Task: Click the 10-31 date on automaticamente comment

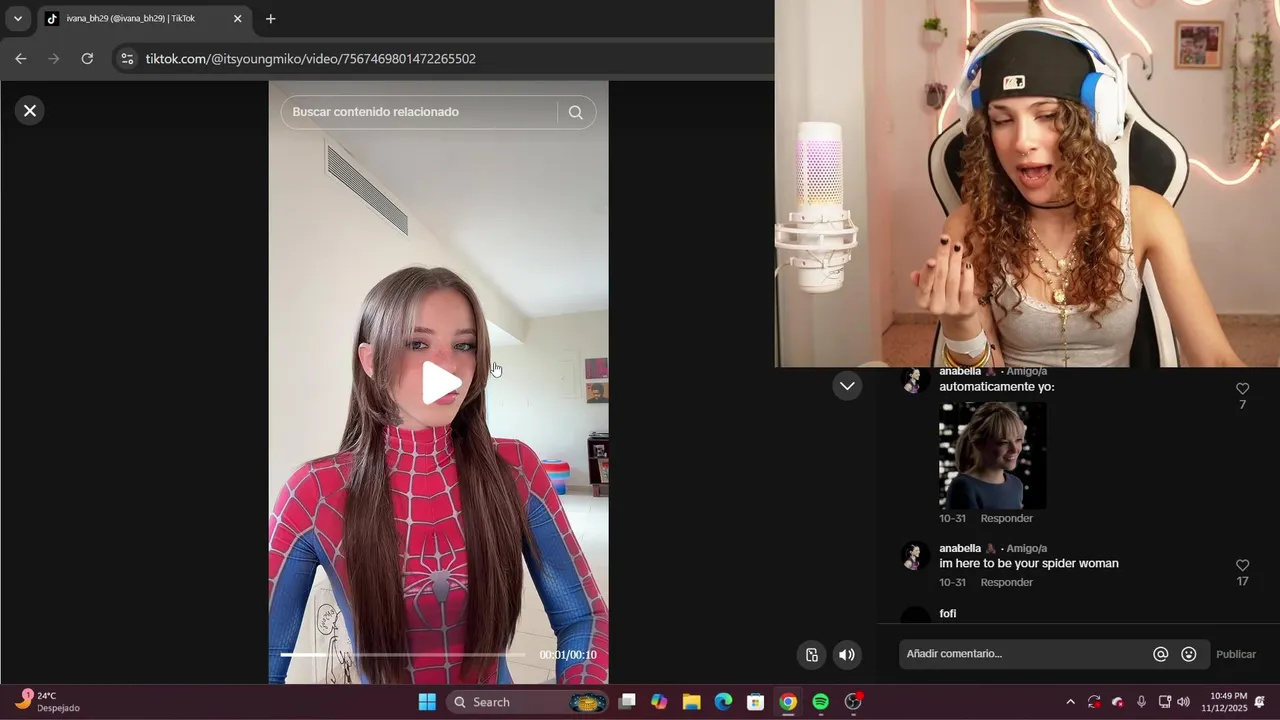Action: [x=952, y=518]
